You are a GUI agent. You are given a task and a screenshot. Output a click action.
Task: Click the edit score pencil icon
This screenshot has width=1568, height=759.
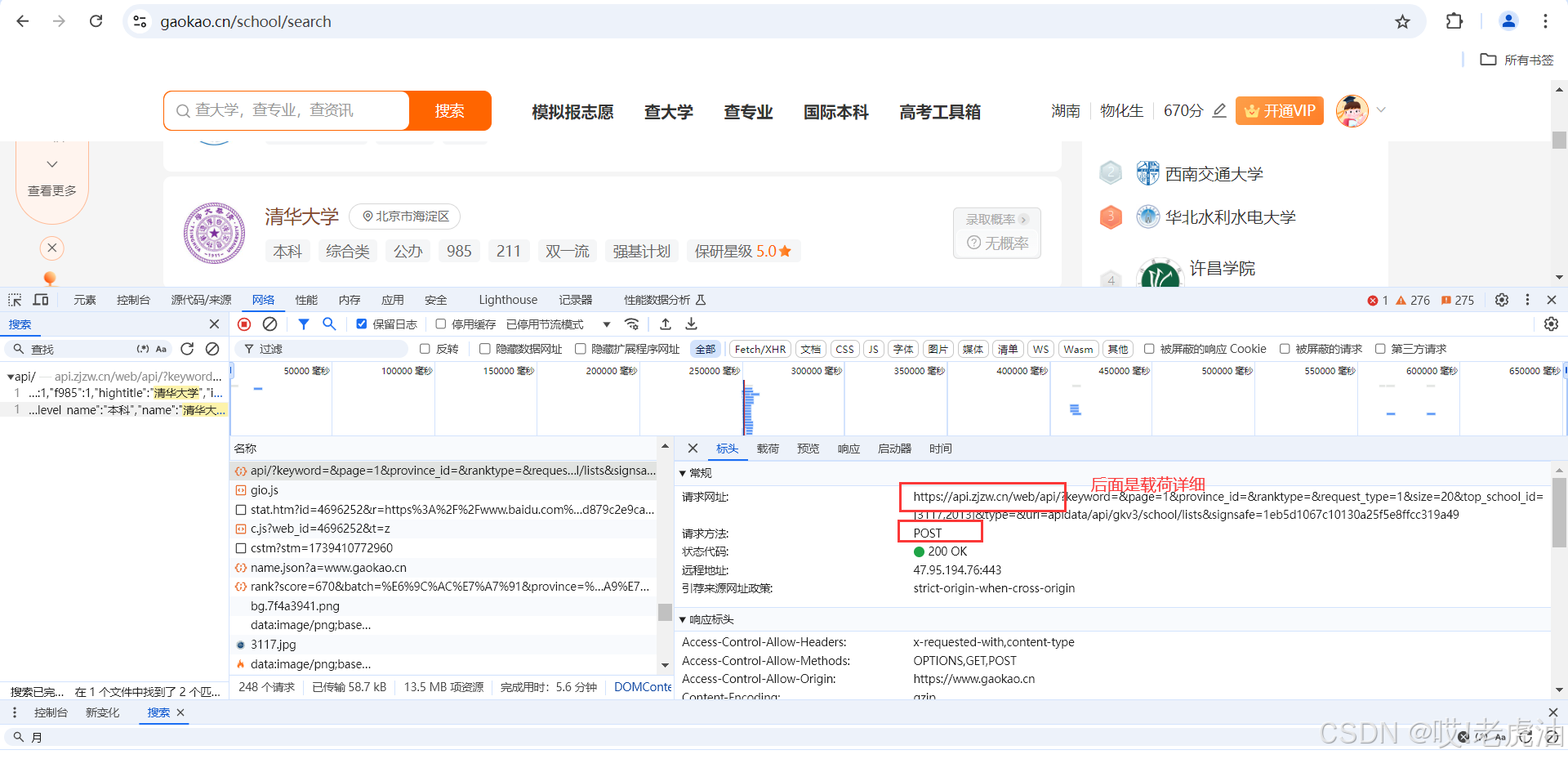(x=1219, y=110)
